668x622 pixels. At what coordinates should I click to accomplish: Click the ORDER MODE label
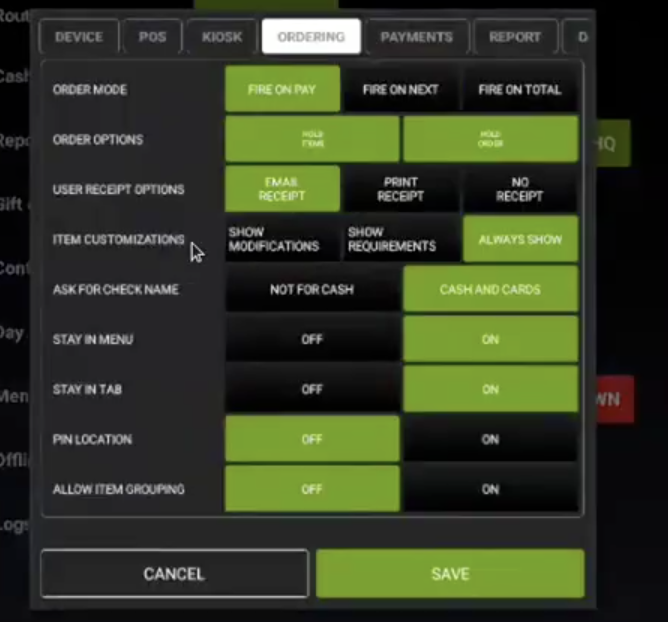pyautogui.click(x=90, y=89)
